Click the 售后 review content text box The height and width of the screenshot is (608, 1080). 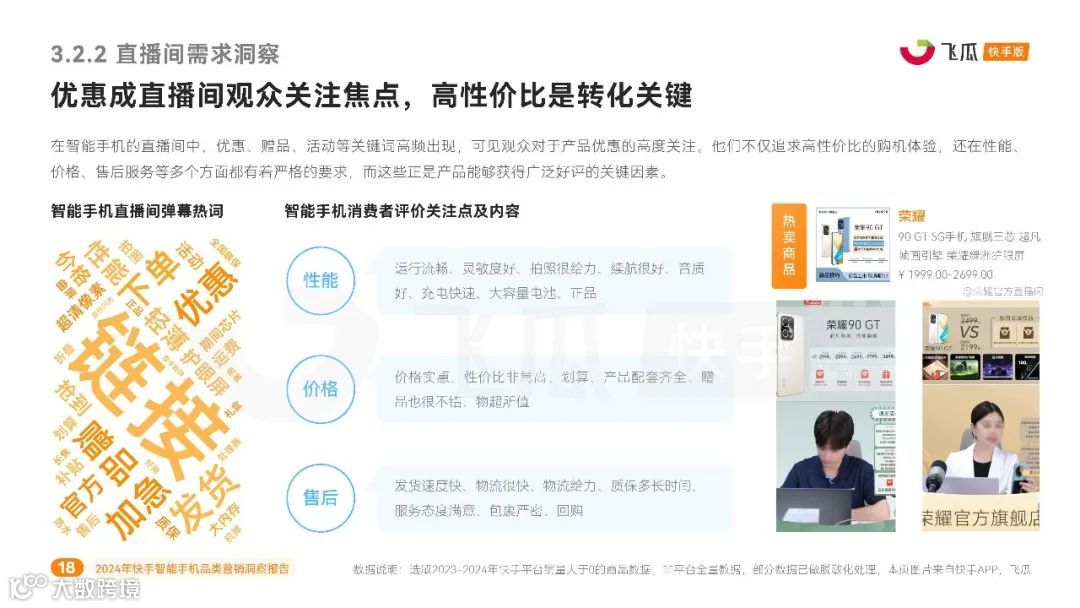pyautogui.click(x=554, y=498)
